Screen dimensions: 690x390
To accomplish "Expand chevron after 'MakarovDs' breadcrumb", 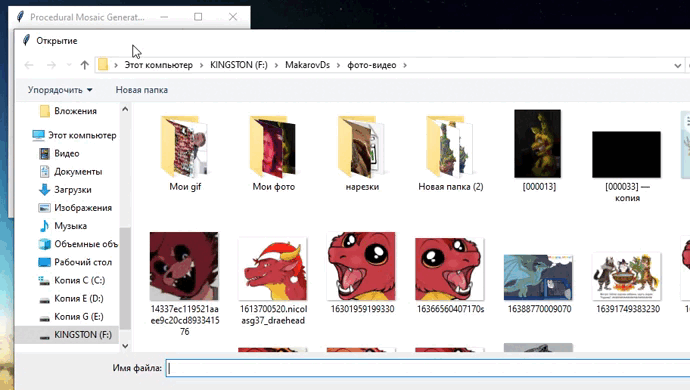I will tap(338, 65).
